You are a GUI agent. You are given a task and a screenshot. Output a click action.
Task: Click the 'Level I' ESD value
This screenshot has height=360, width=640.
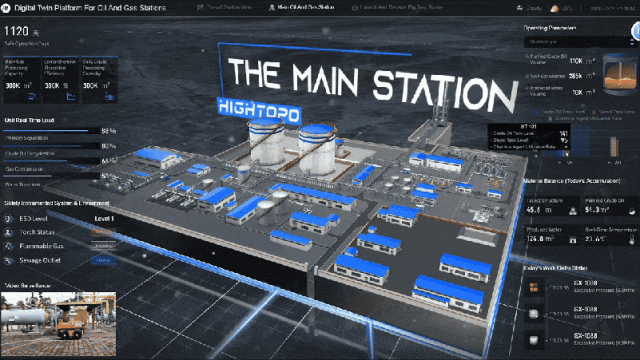pyautogui.click(x=104, y=219)
